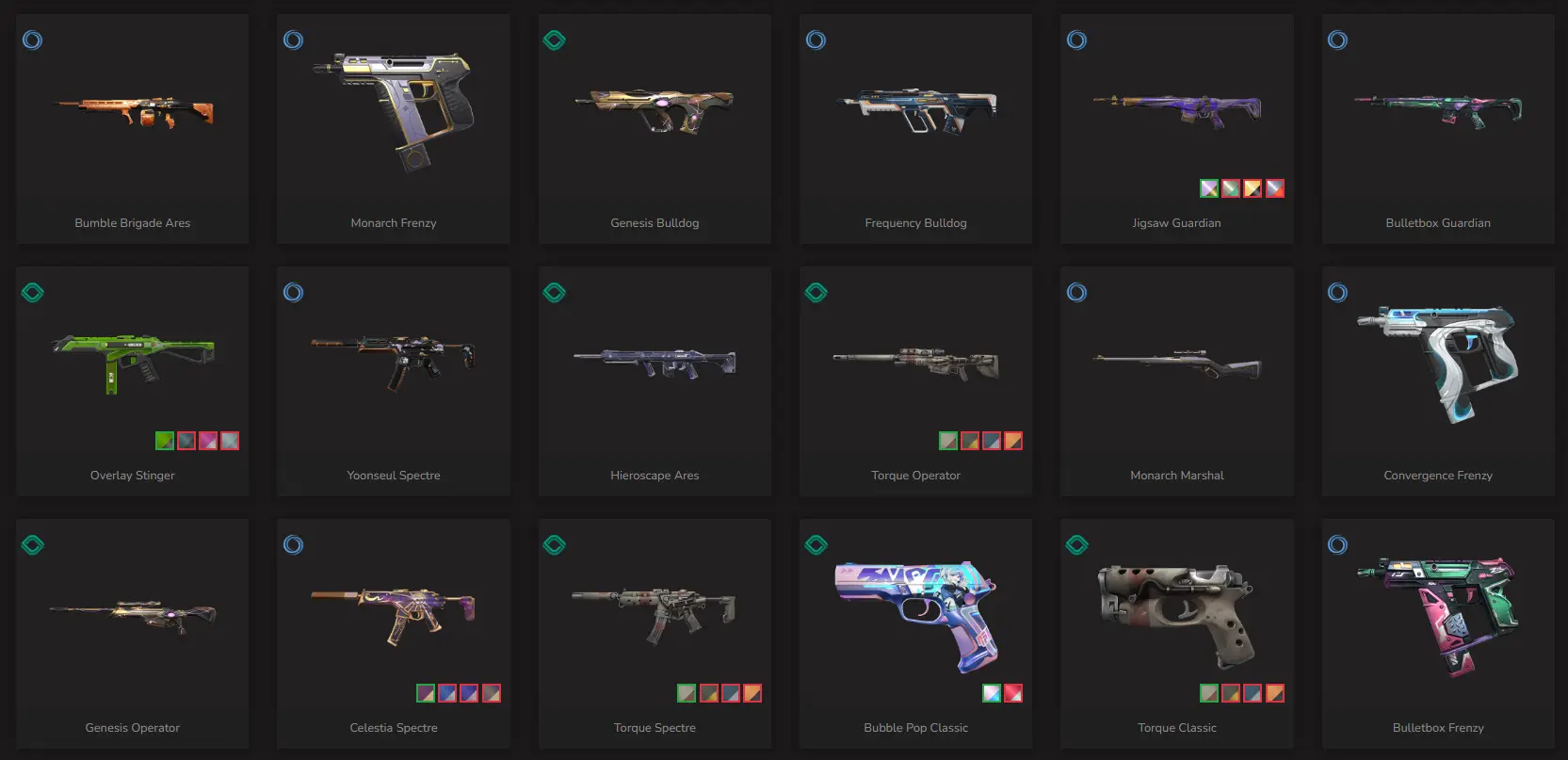
Task: Click the tier icon on Overlay Stinger card
Action: (32, 292)
